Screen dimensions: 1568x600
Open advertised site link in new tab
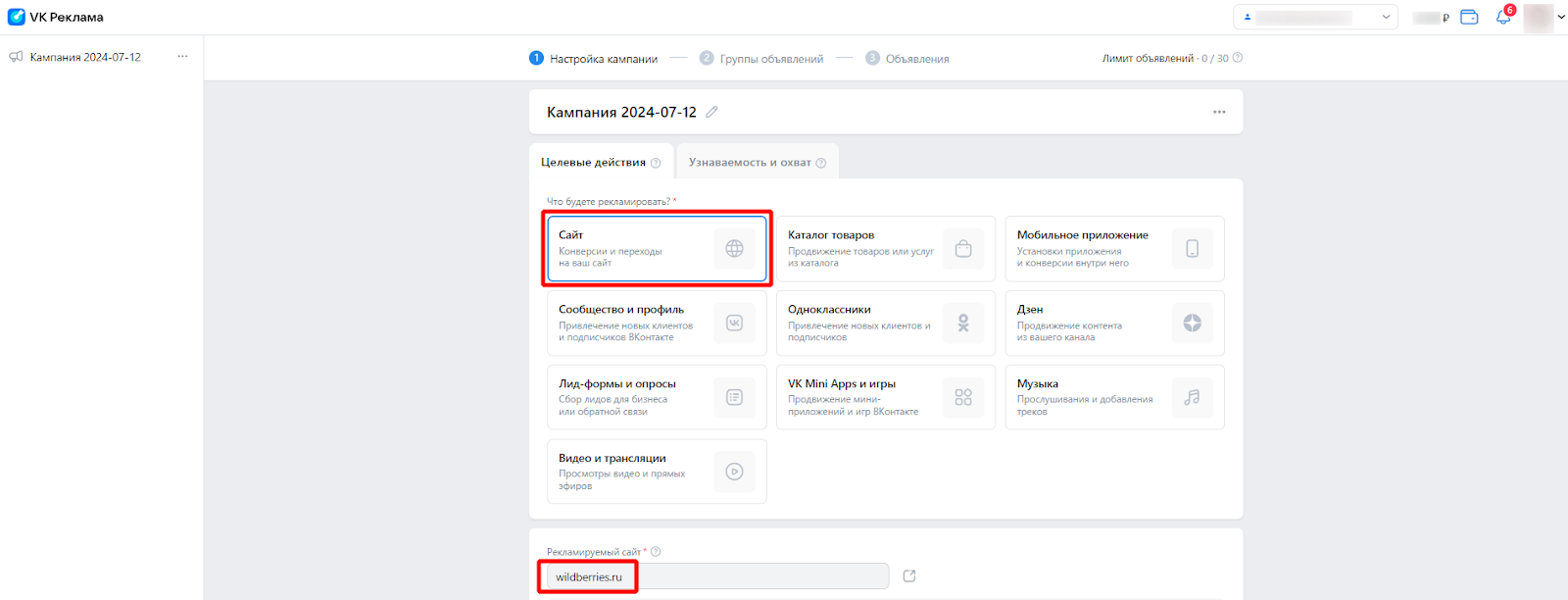909,575
